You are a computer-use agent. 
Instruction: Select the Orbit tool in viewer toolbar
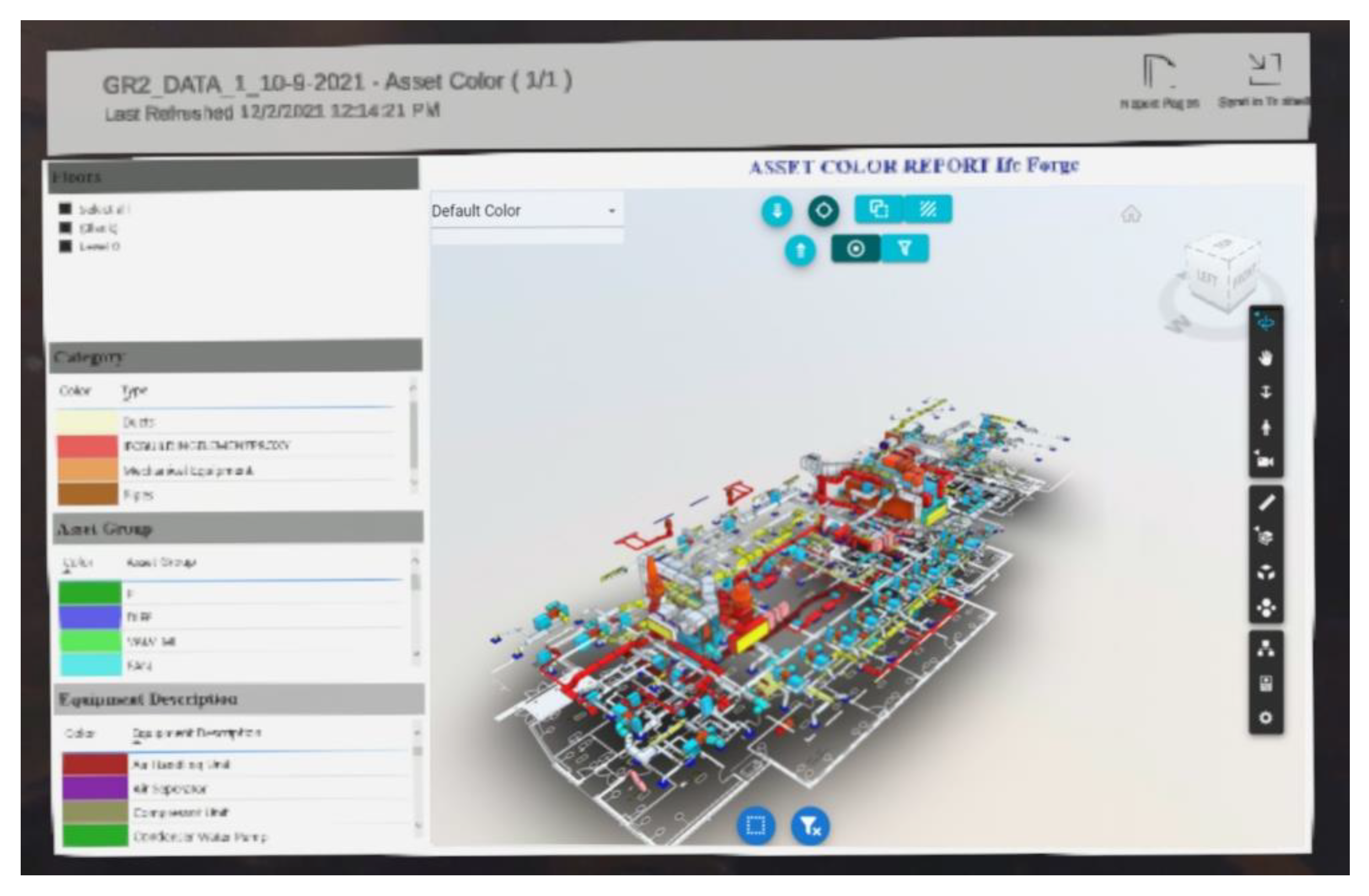point(1266,322)
